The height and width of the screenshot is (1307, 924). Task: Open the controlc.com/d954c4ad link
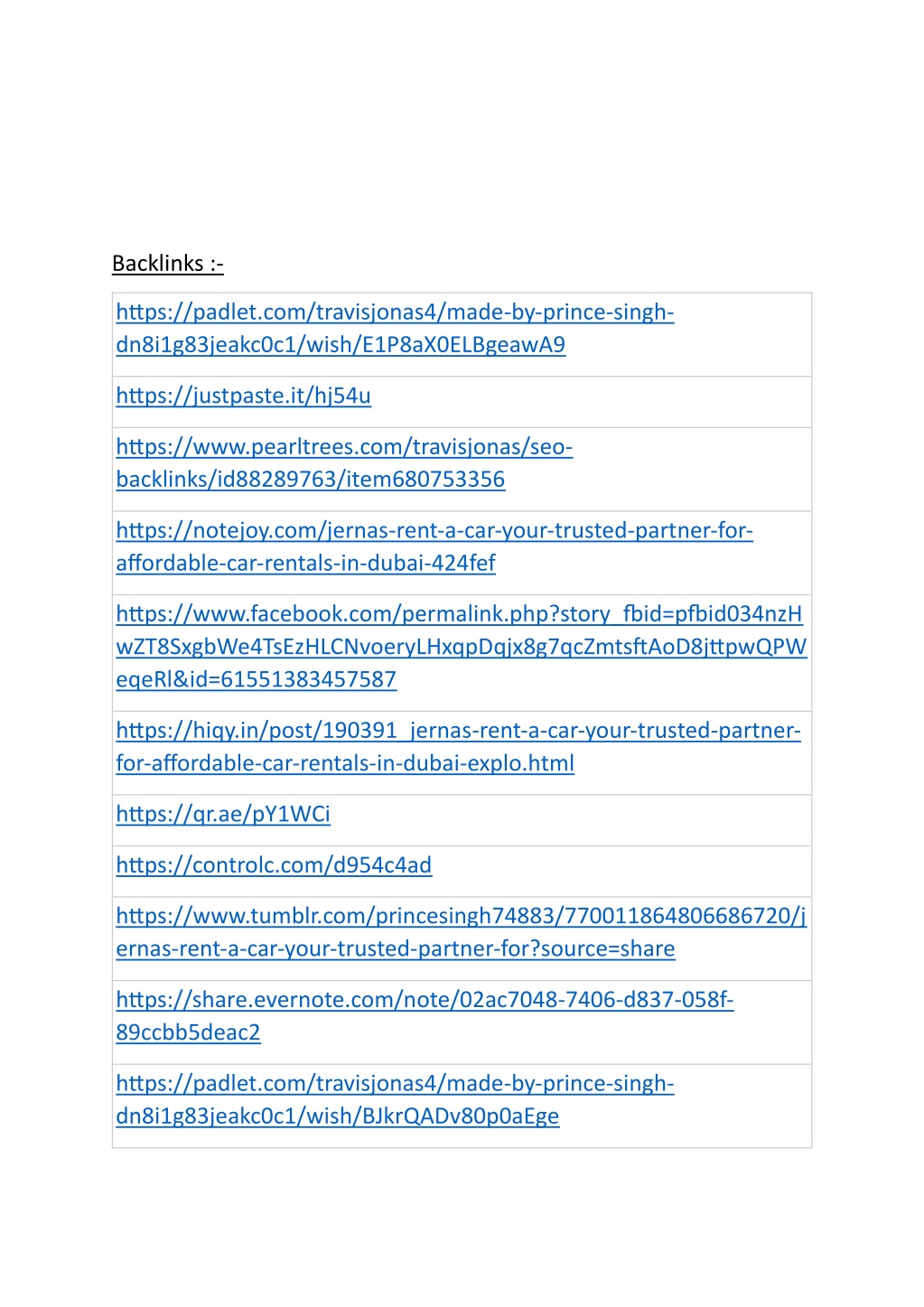pos(274,864)
